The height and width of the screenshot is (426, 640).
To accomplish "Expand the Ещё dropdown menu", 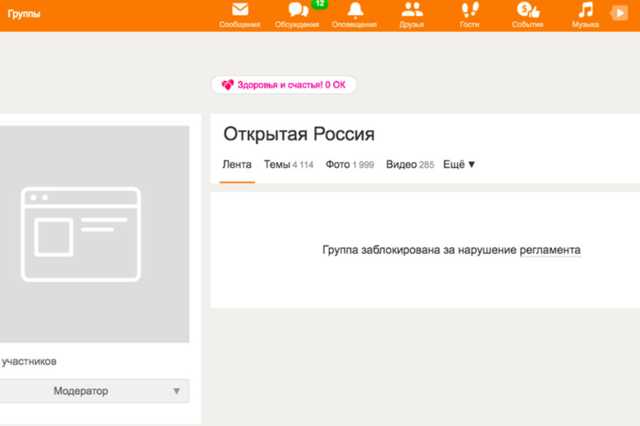I will (459, 164).
